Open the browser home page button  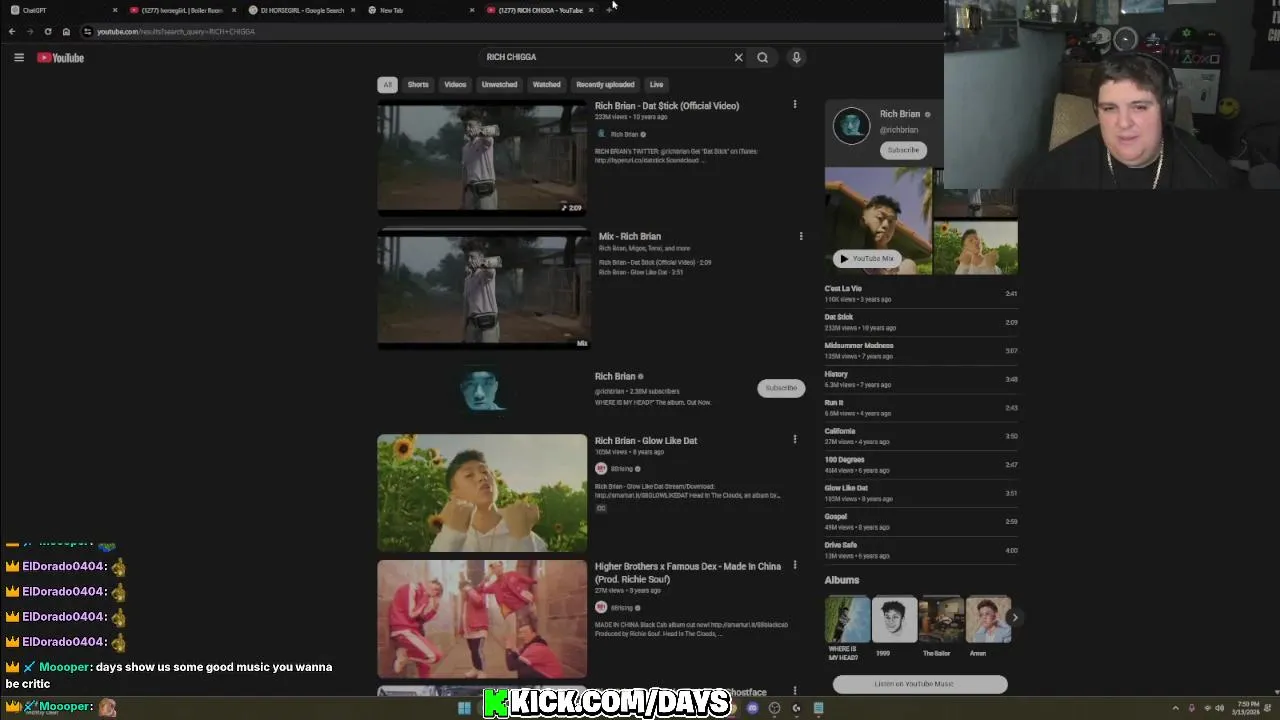tap(66, 32)
